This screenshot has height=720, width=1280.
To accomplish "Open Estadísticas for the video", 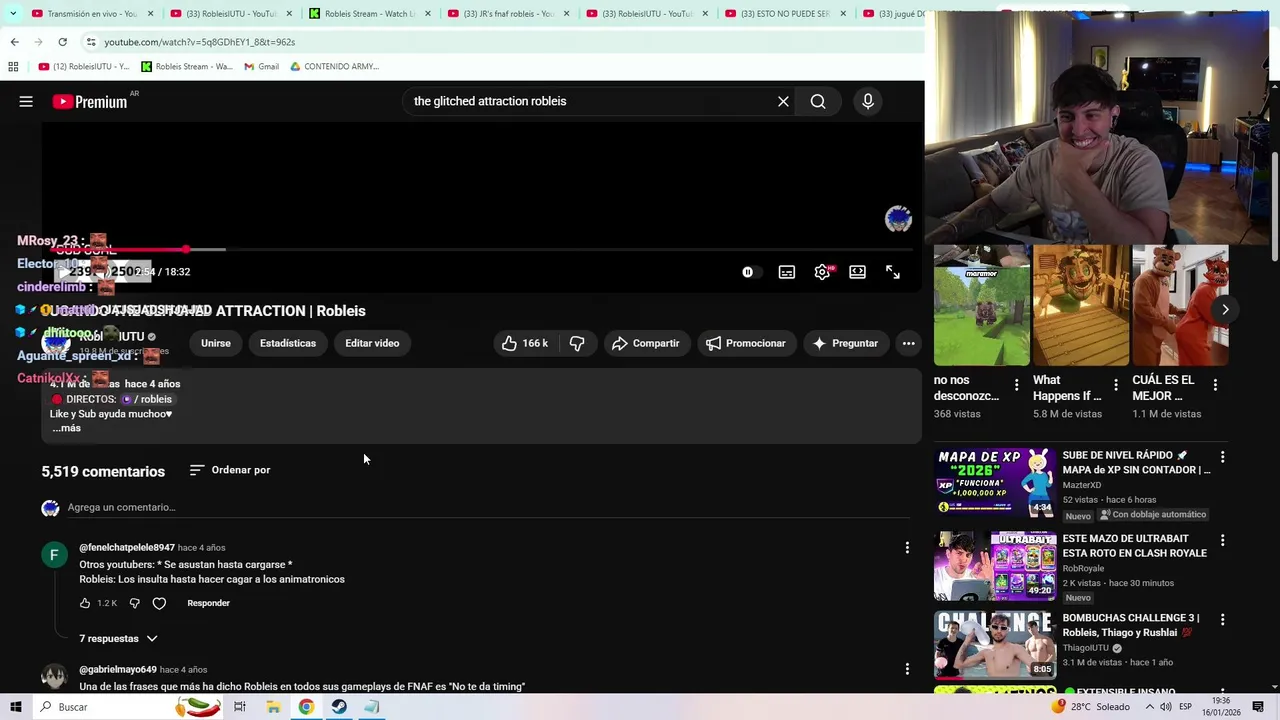I will tap(288, 343).
